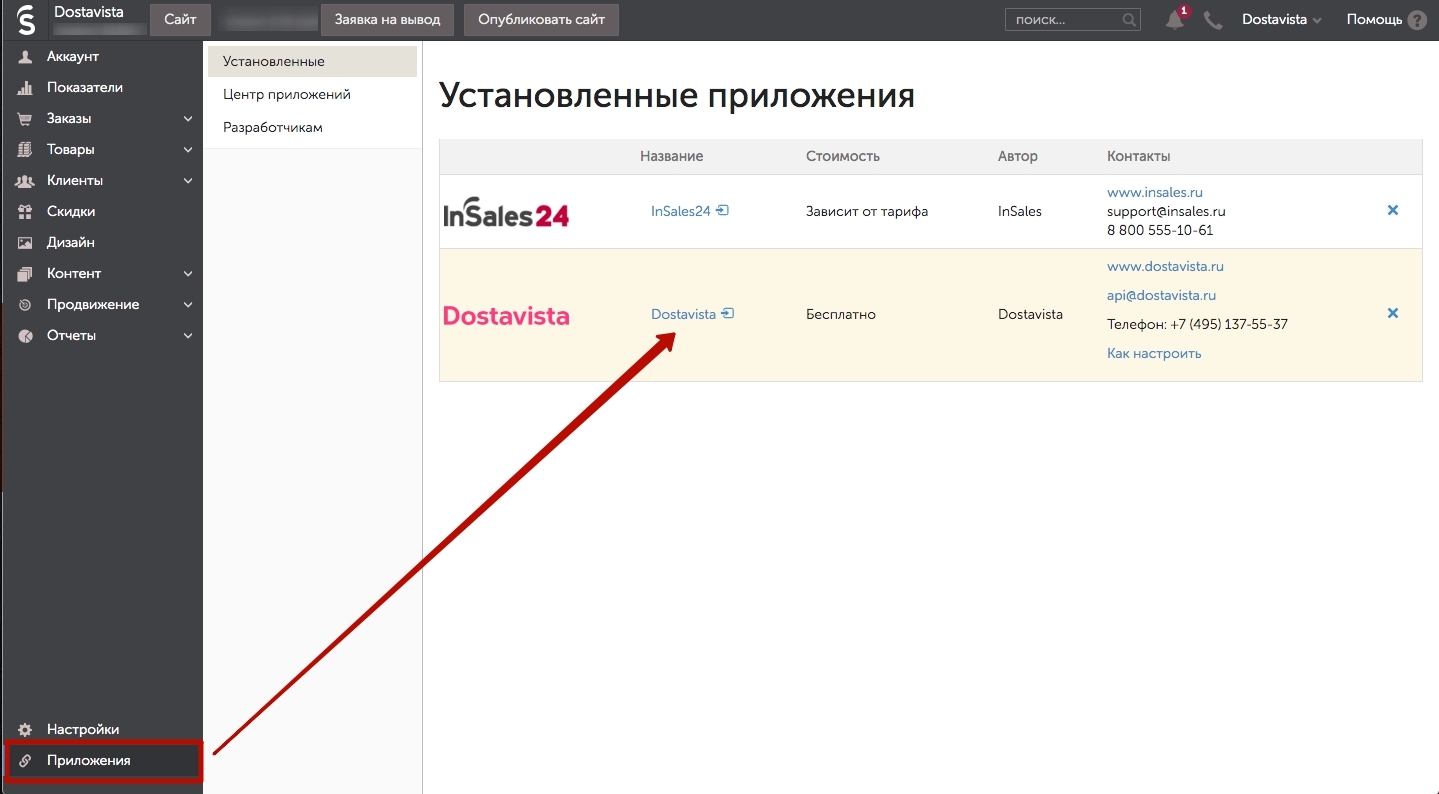Open the Dostavista account dropdown
This screenshot has height=794, width=1439.
[1282, 20]
